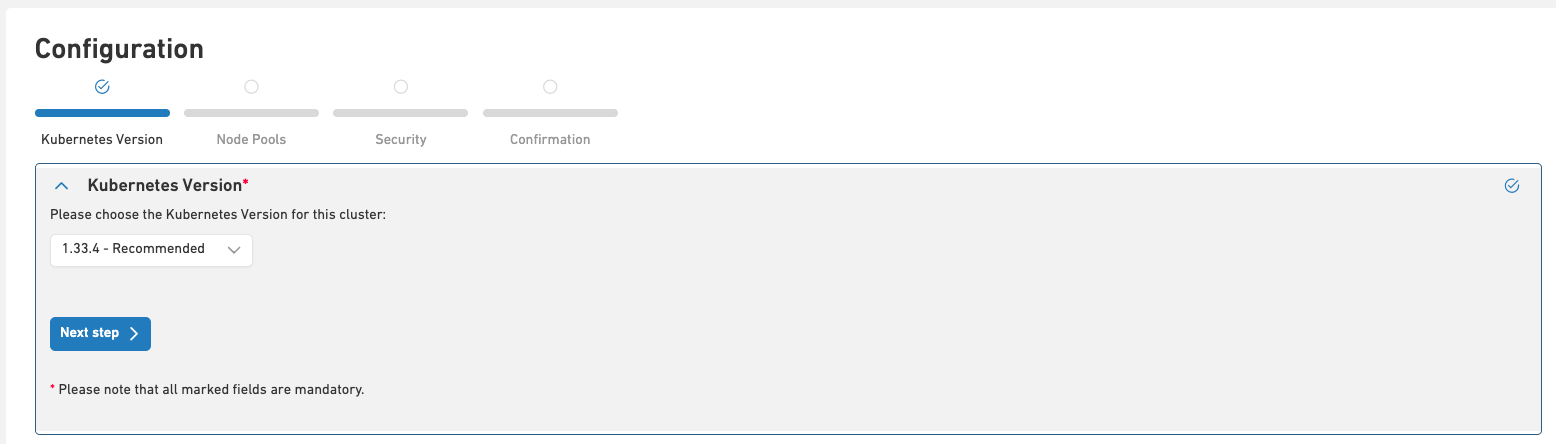This screenshot has height=444, width=1556.
Task: Click the Kubernetes Version panel header title
Action: tap(166, 186)
